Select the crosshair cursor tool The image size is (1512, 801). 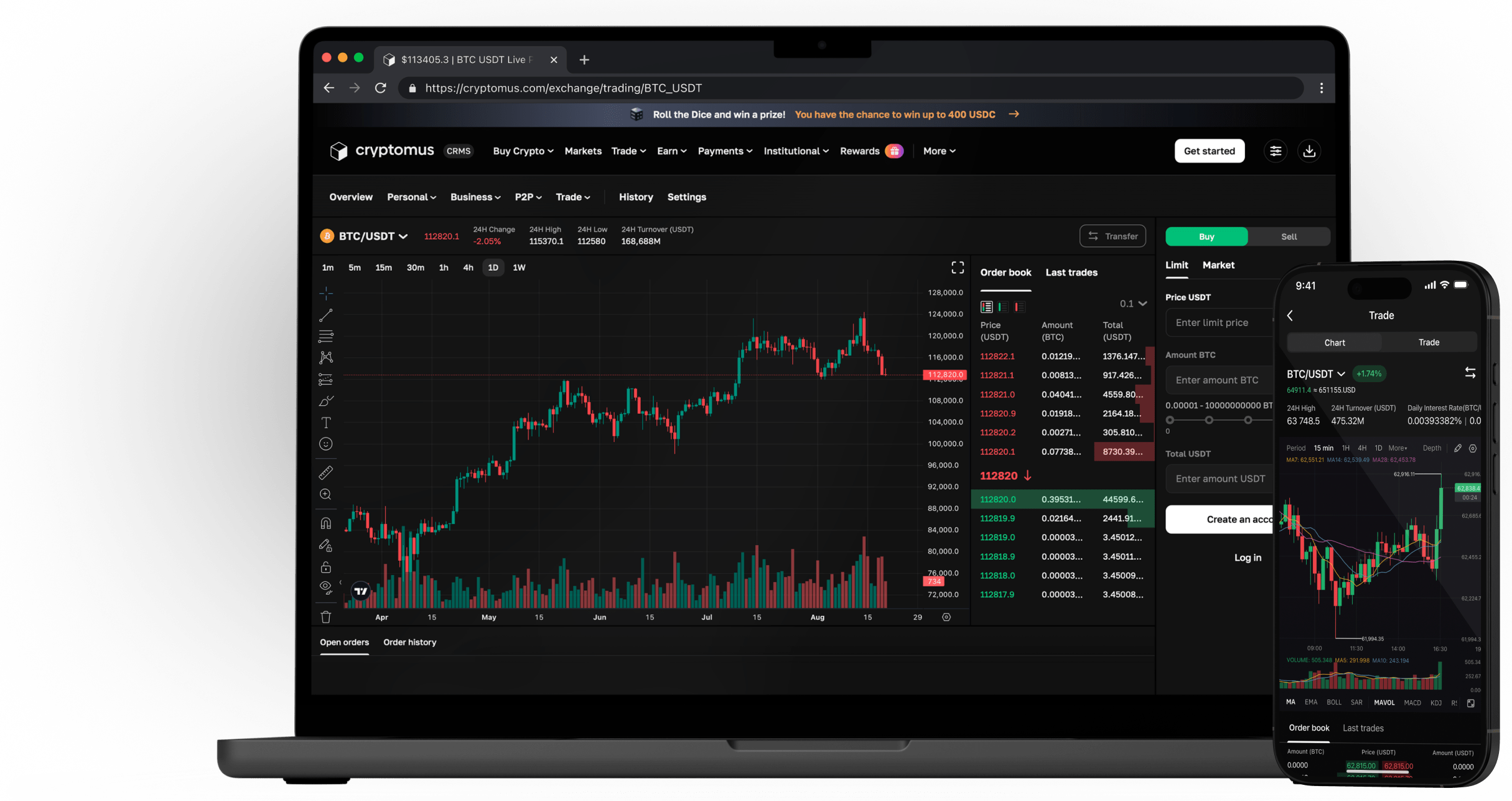pos(325,293)
